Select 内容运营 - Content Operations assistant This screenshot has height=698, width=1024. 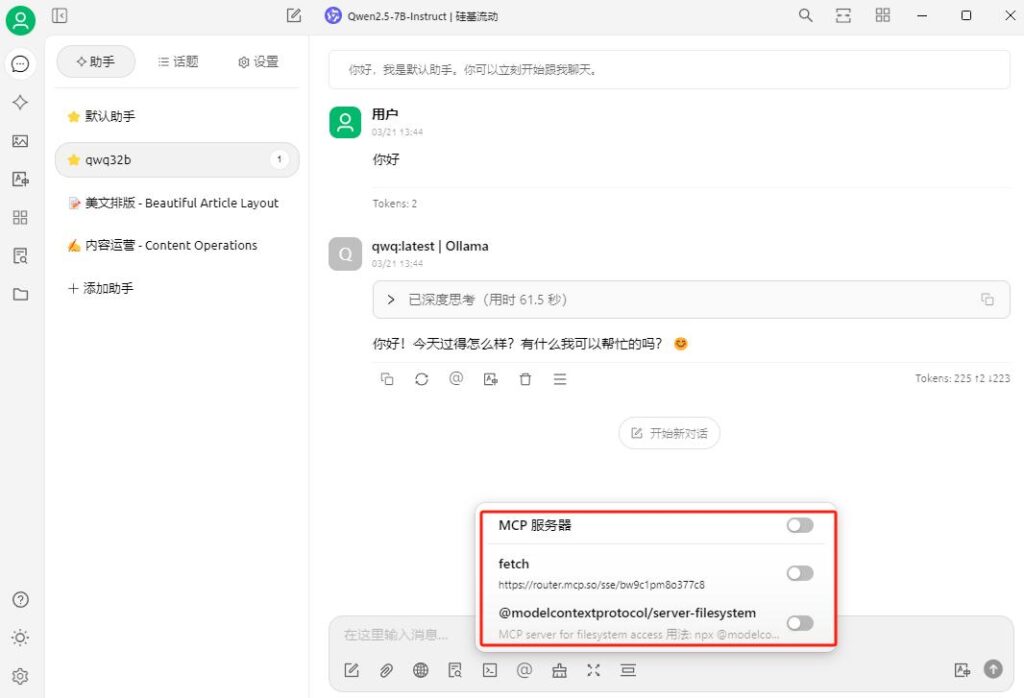pyautogui.click(x=177, y=246)
